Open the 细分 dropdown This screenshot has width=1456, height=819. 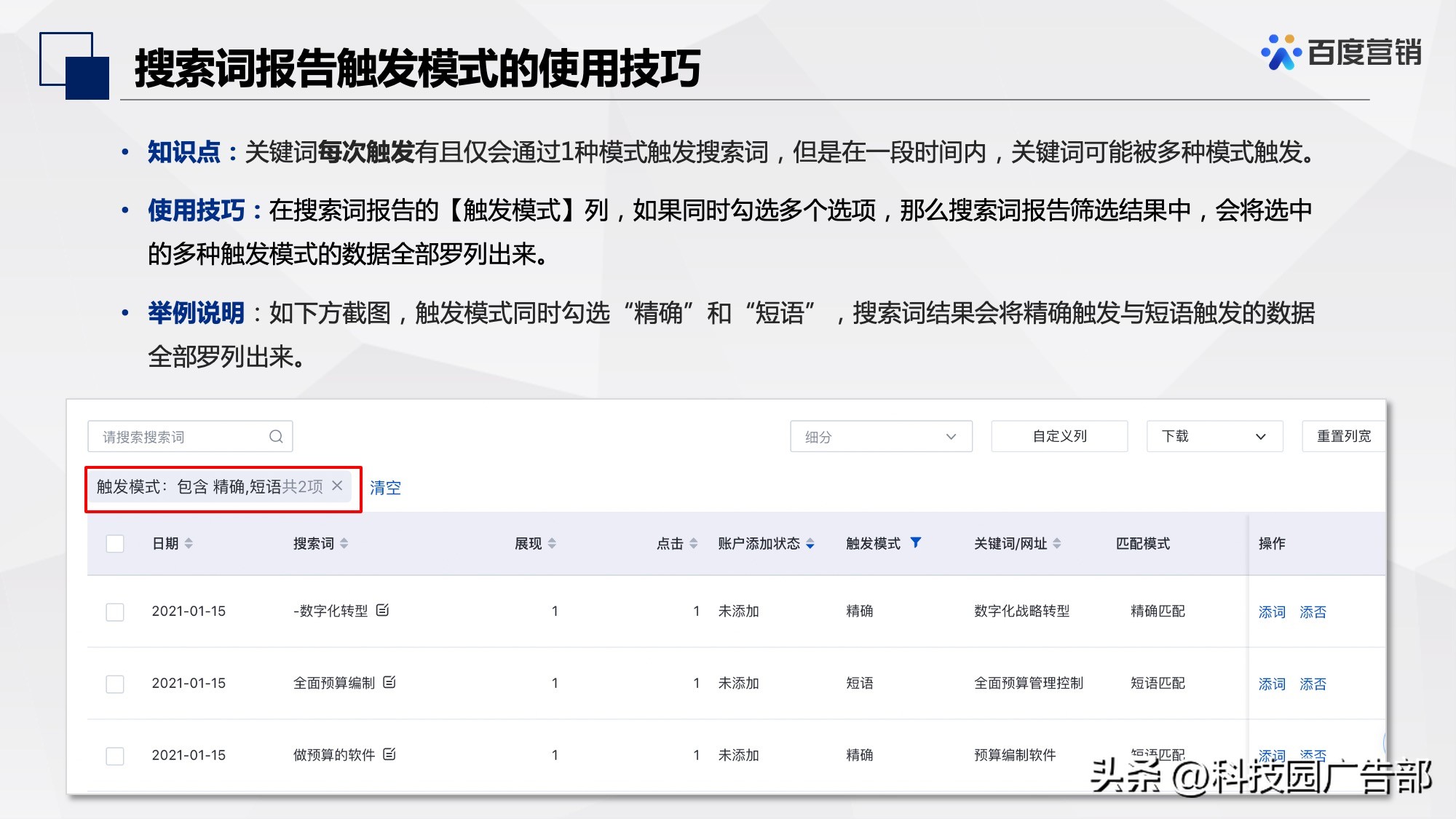click(881, 436)
